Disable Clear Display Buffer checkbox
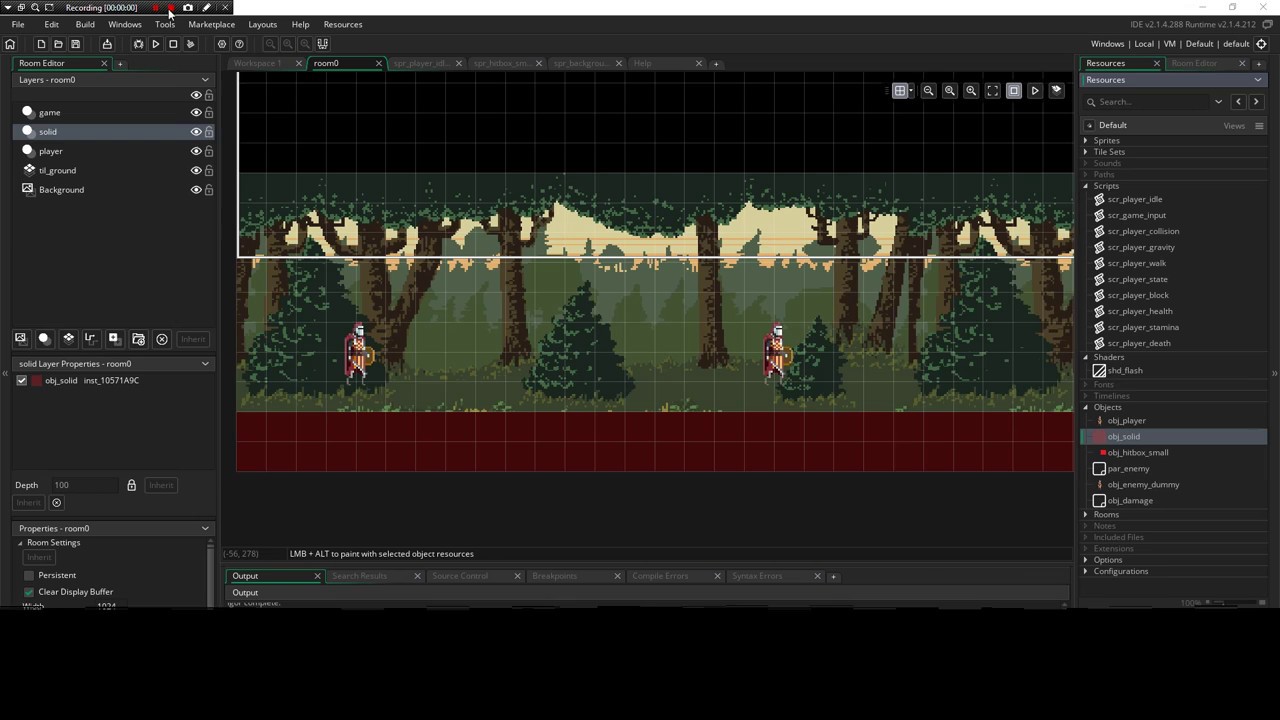Viewport: 1280px width, 720px height. tap(29, 592)
